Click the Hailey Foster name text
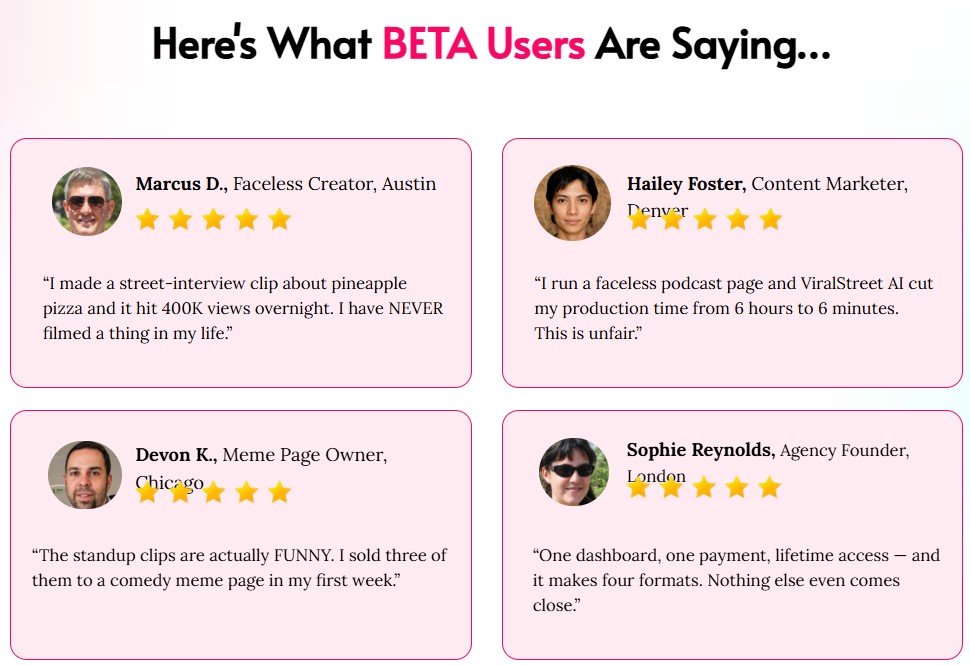 [687, 184]
